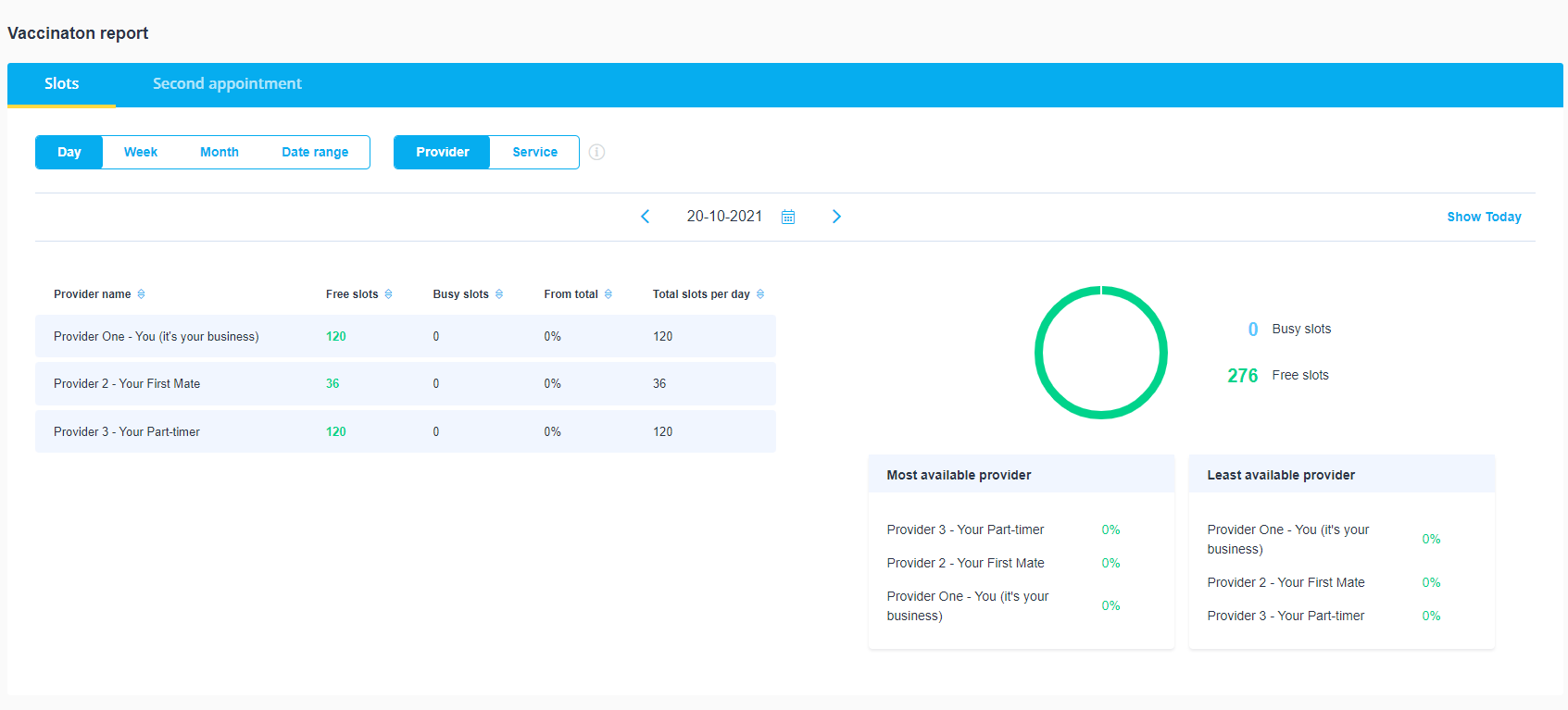
Task: Click the info icon beside Service
Action: click(x=597, y=152)
